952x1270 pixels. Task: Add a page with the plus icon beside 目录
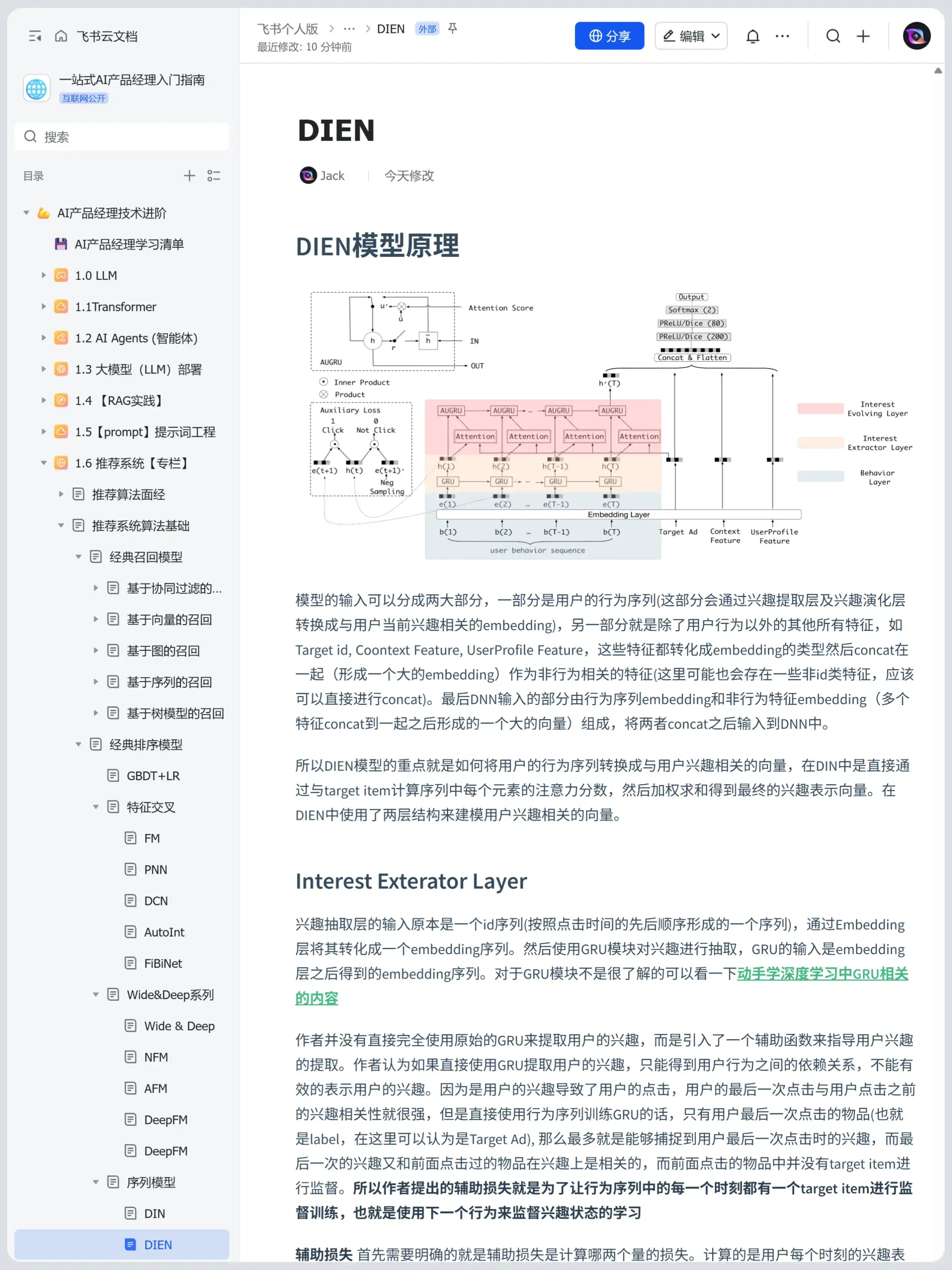[x=189, y=176]
